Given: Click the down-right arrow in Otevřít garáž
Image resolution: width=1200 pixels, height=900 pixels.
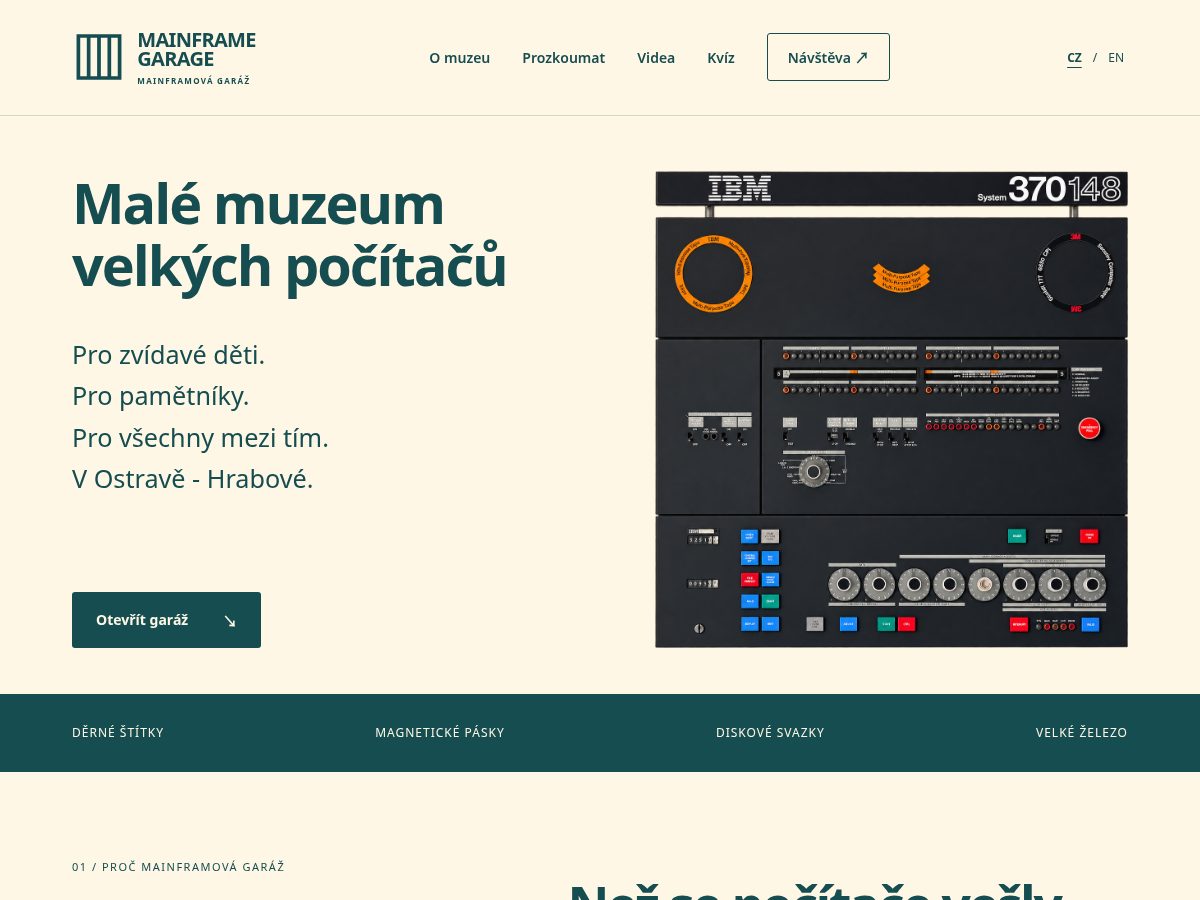Looking at the screenshot, I should point(230,621).
